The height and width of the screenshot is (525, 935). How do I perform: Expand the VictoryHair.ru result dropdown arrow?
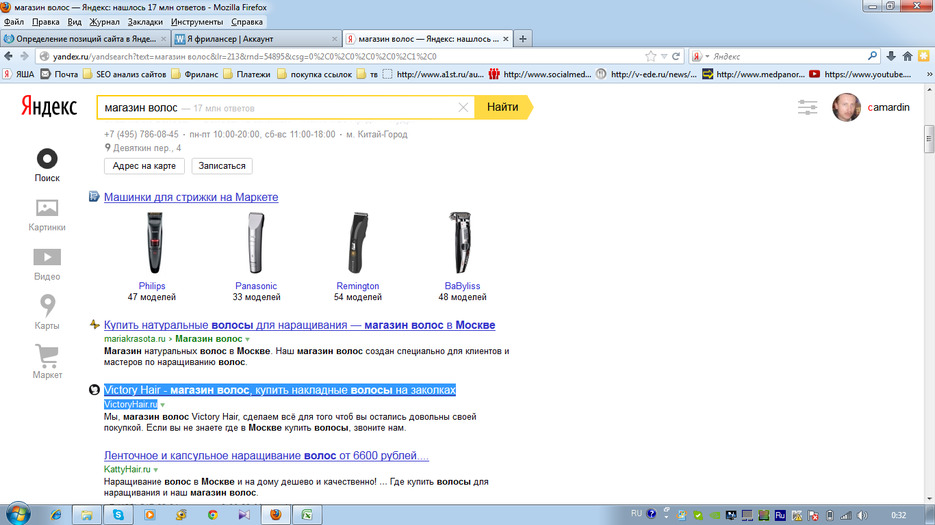pos(162,405)
